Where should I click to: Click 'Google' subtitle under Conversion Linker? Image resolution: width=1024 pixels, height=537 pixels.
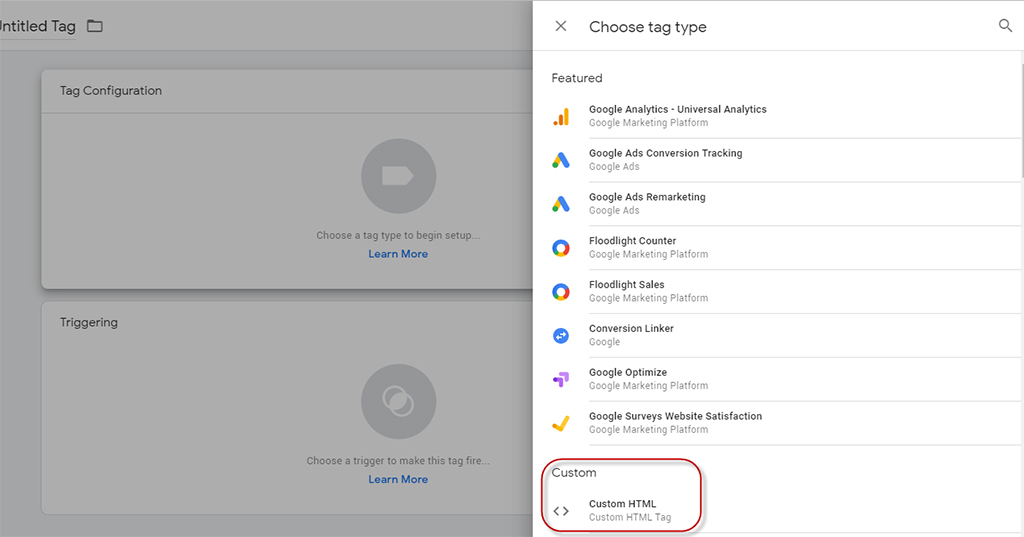tap(605, 342)
